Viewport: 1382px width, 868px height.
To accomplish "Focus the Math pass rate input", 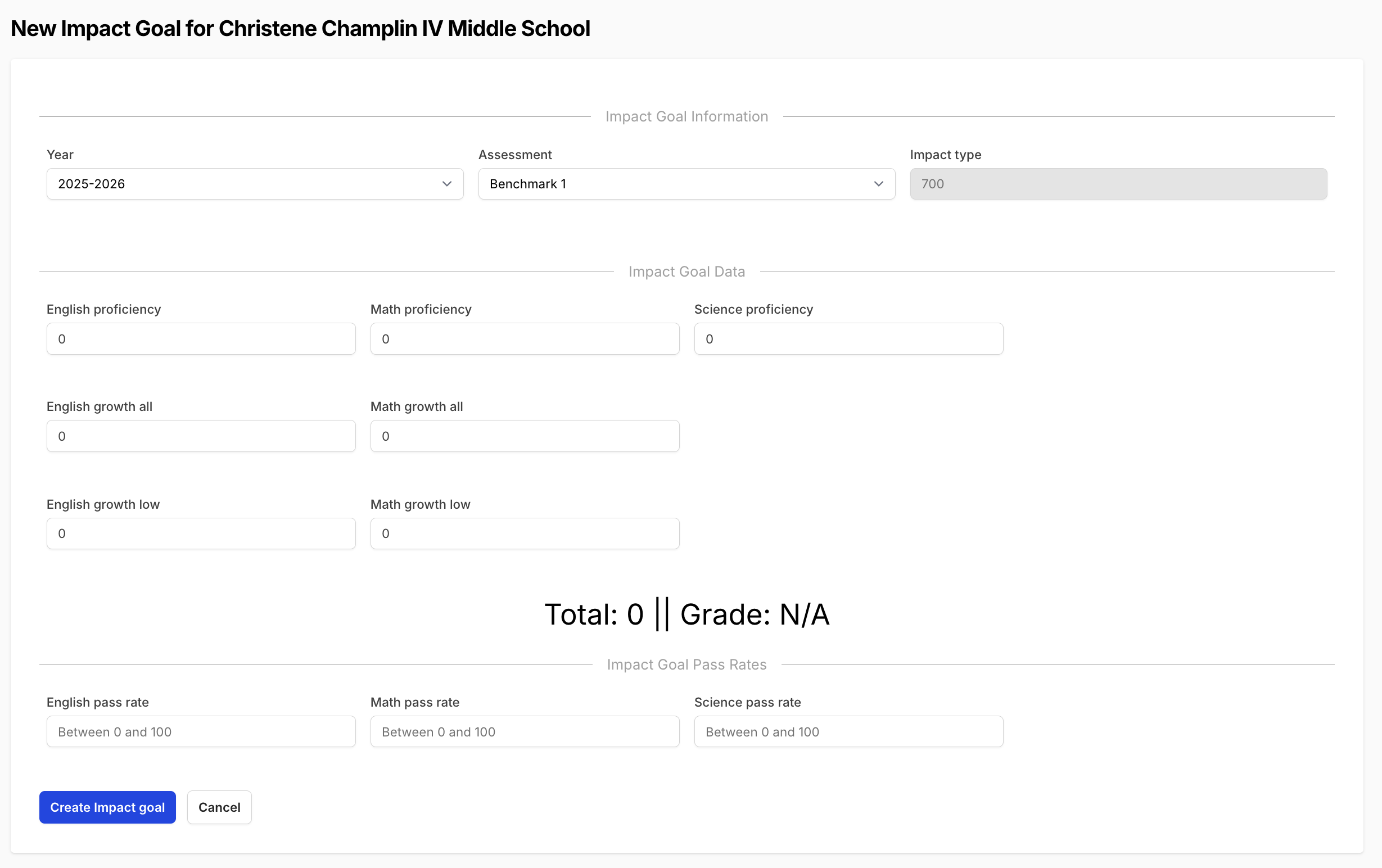I will tap(525, 731).
